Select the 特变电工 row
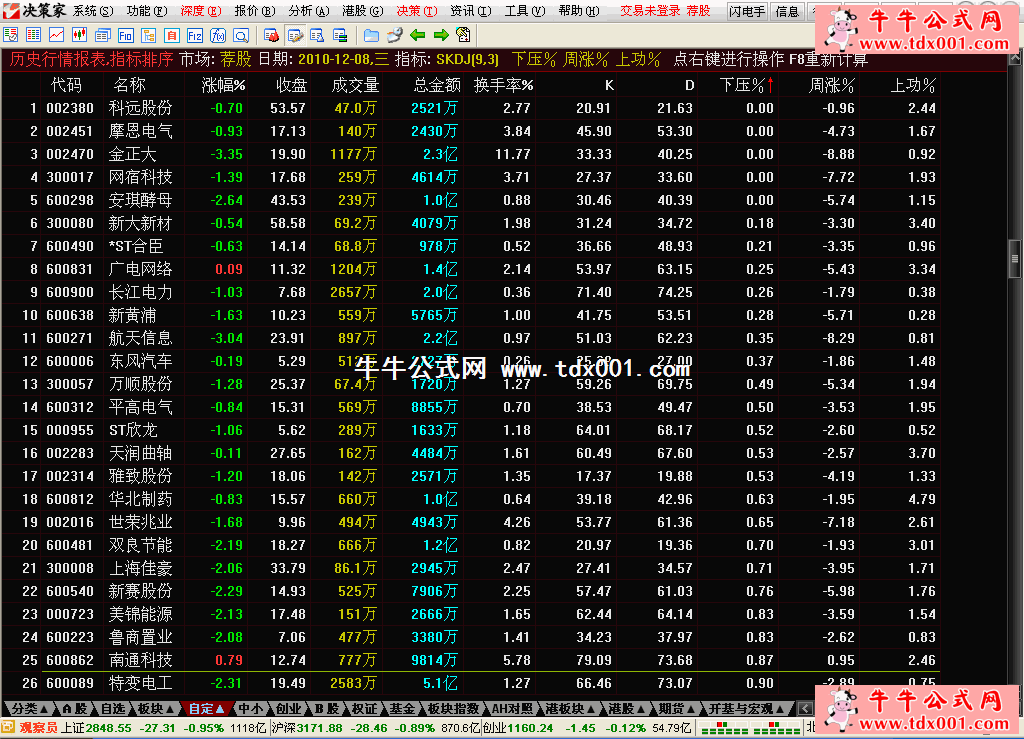1024x739 pixels. point(470,684)
